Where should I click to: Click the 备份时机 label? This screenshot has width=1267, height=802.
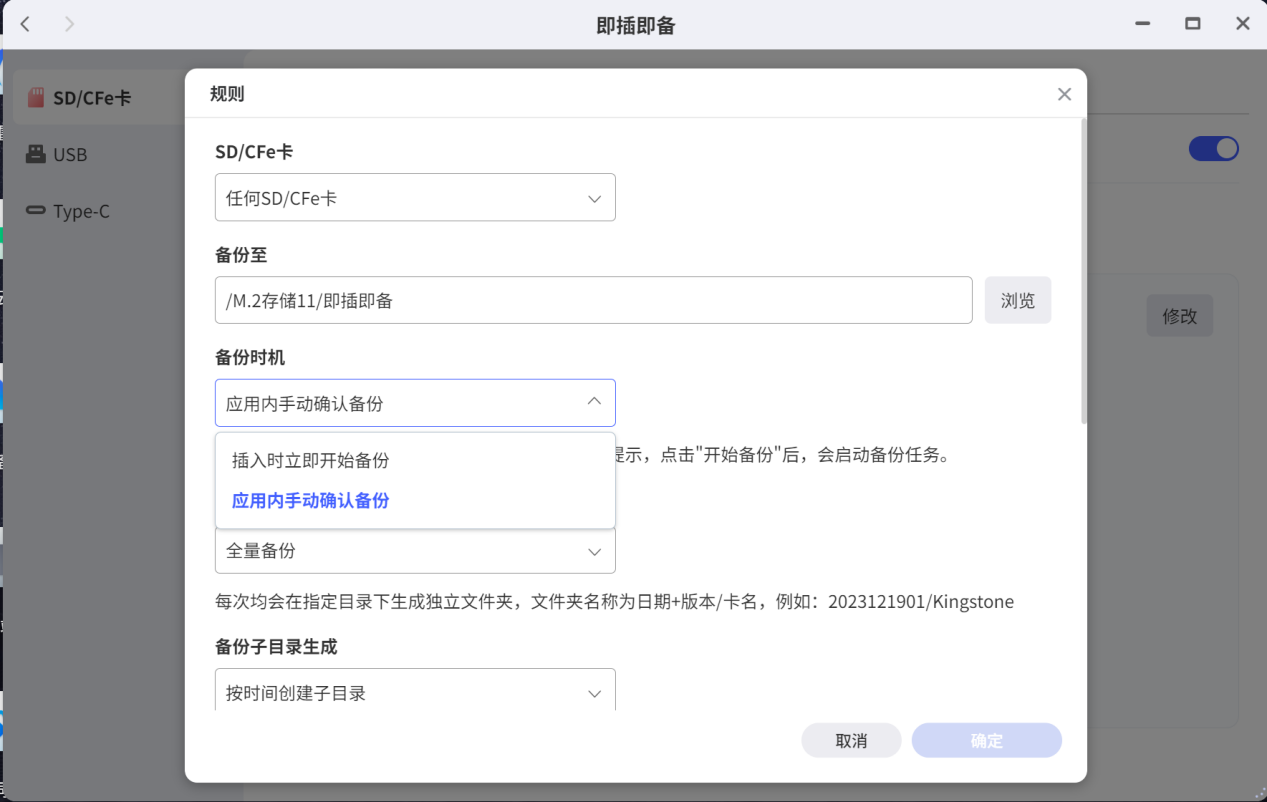click(250, 357)
